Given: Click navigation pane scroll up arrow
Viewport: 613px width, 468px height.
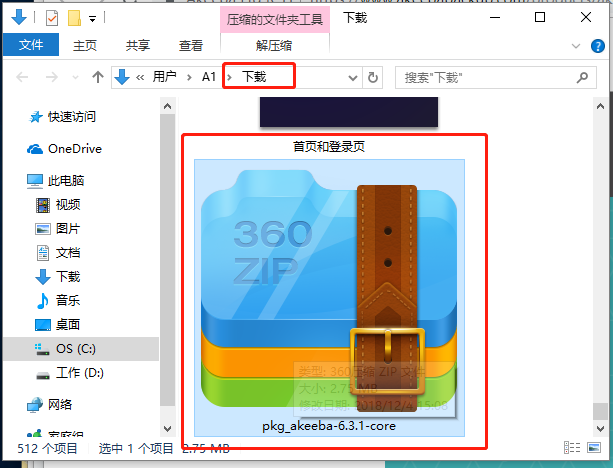Looking at the screenshot, I should click(x=167, y=106).
